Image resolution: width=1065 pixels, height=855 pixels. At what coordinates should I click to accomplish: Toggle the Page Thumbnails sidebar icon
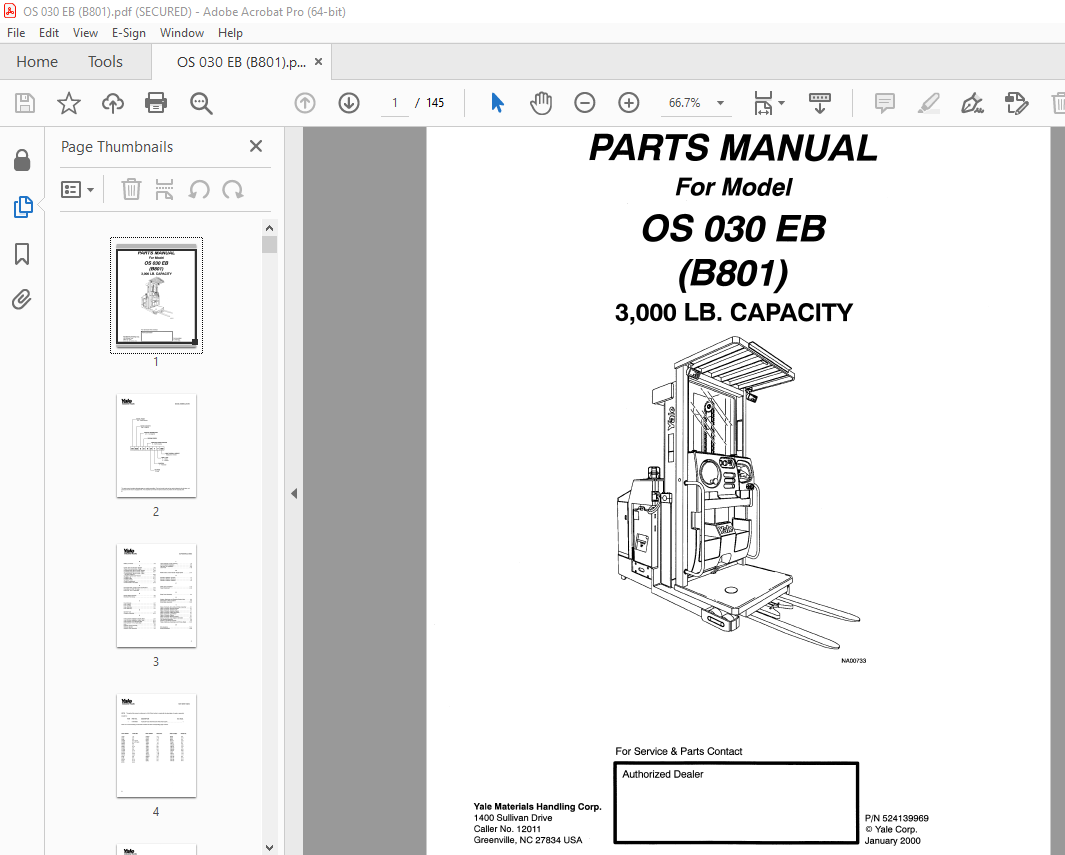[22, 207]
